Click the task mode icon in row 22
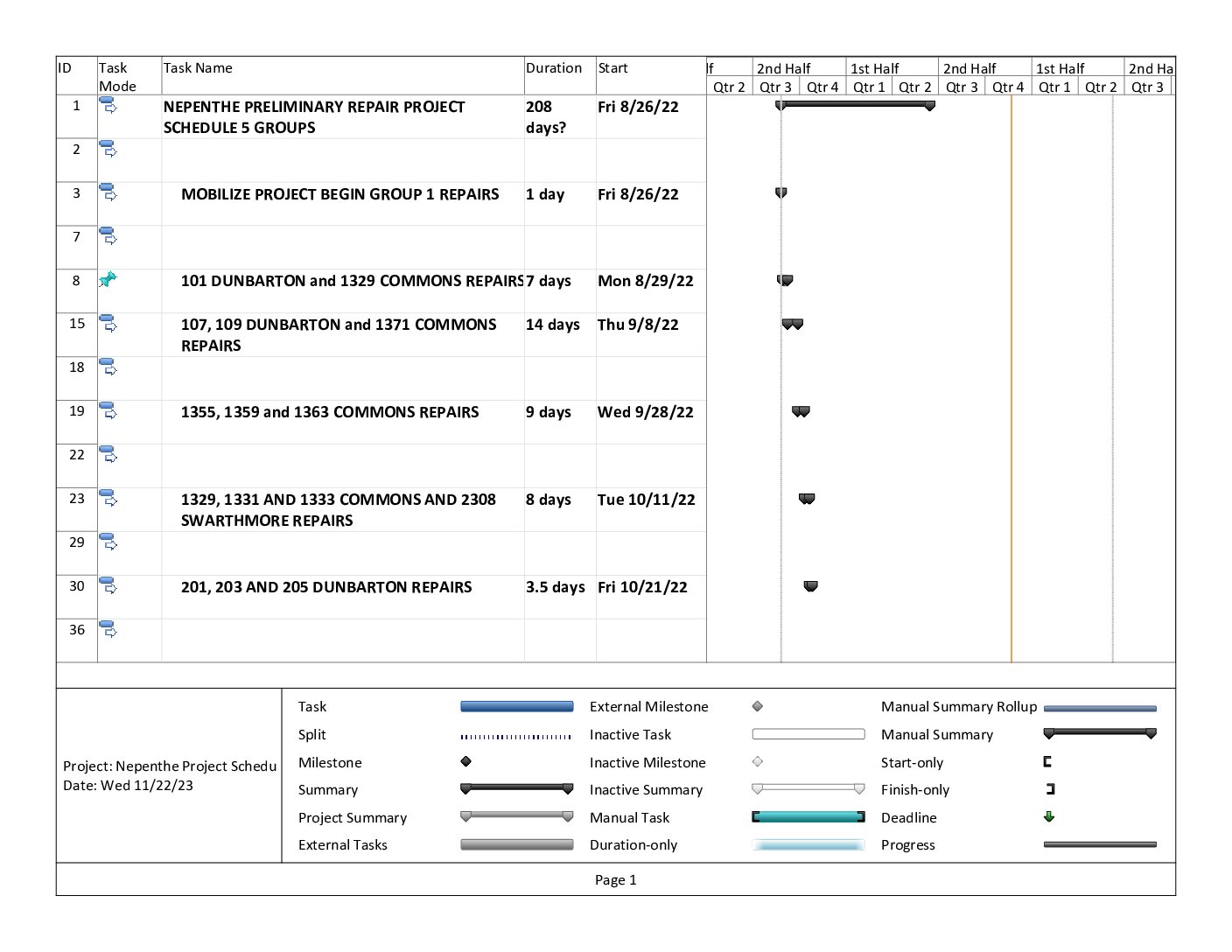This screenshot has height=952, width=1232. [x=108, y=455]
